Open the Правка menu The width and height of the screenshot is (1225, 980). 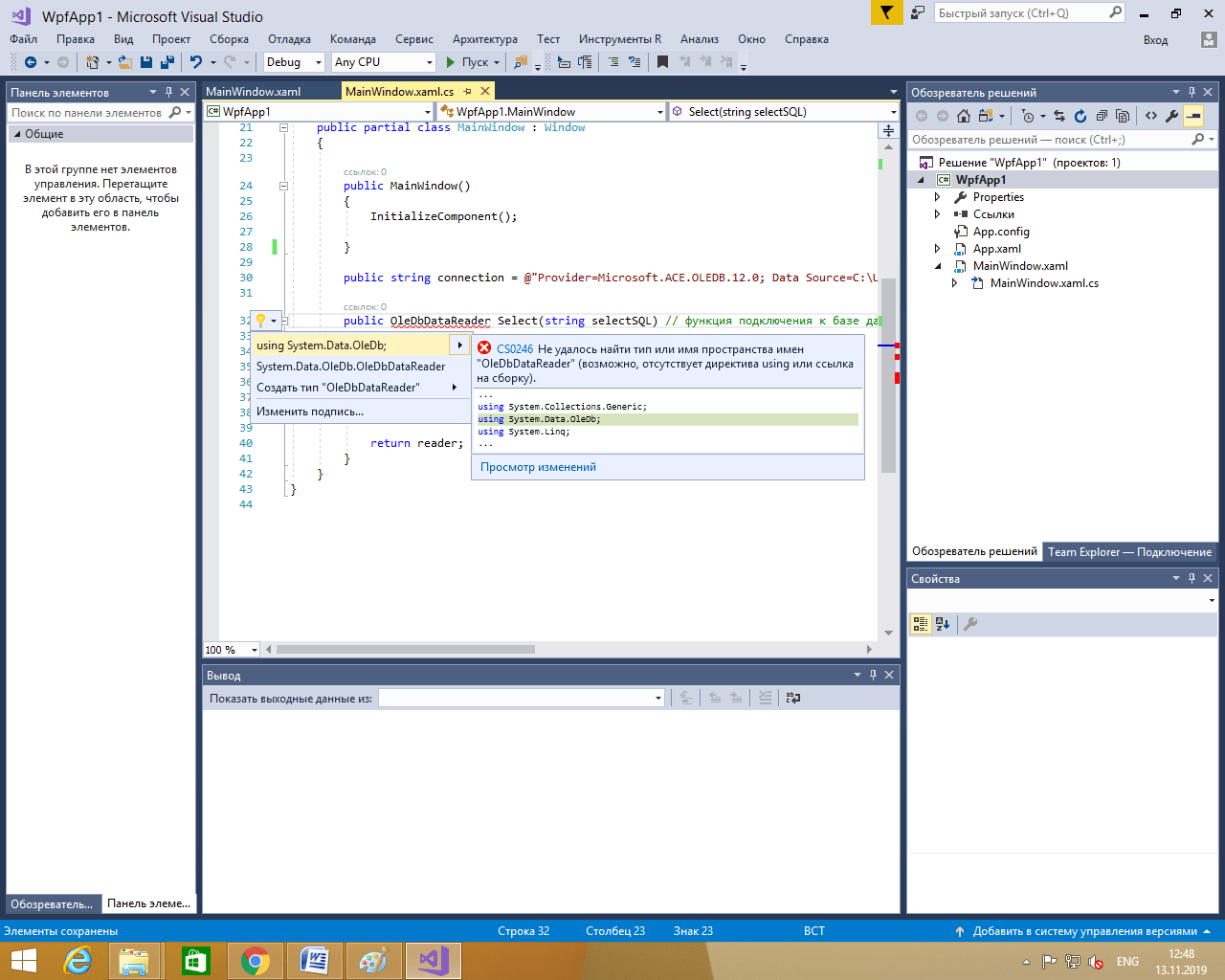[76, 39]
